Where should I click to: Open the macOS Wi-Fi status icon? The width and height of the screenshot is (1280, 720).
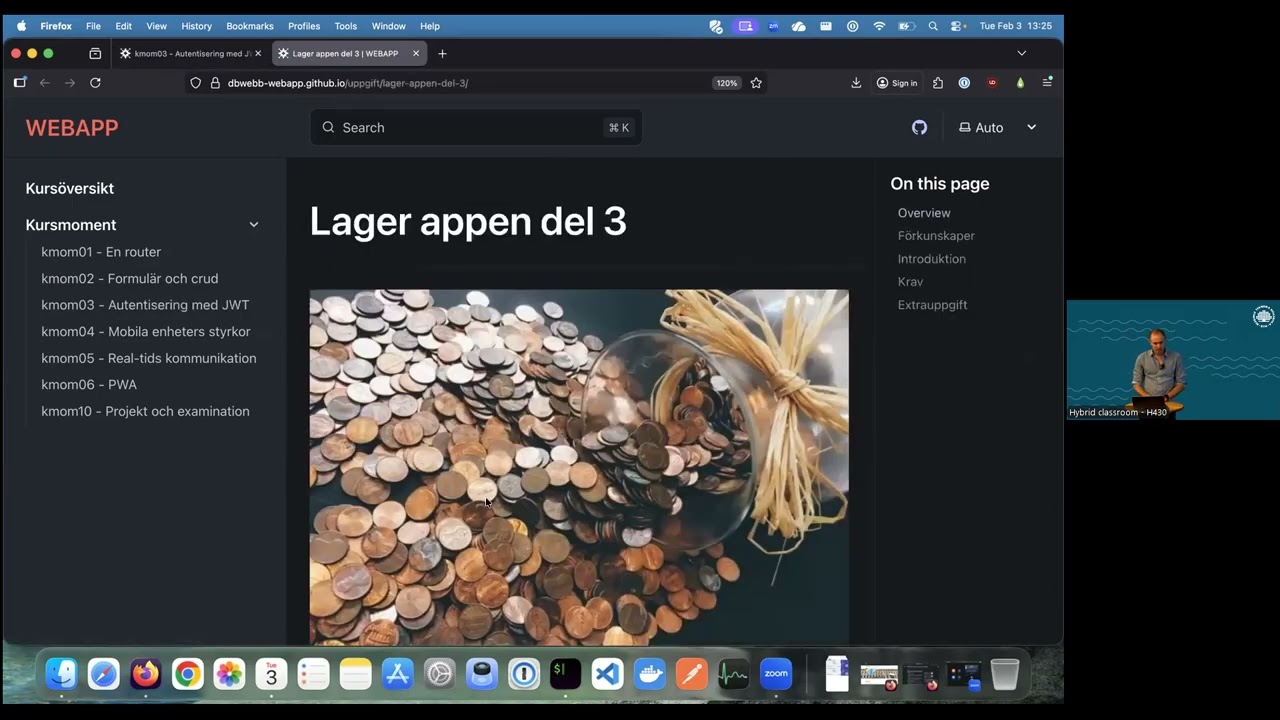point(879,26)
